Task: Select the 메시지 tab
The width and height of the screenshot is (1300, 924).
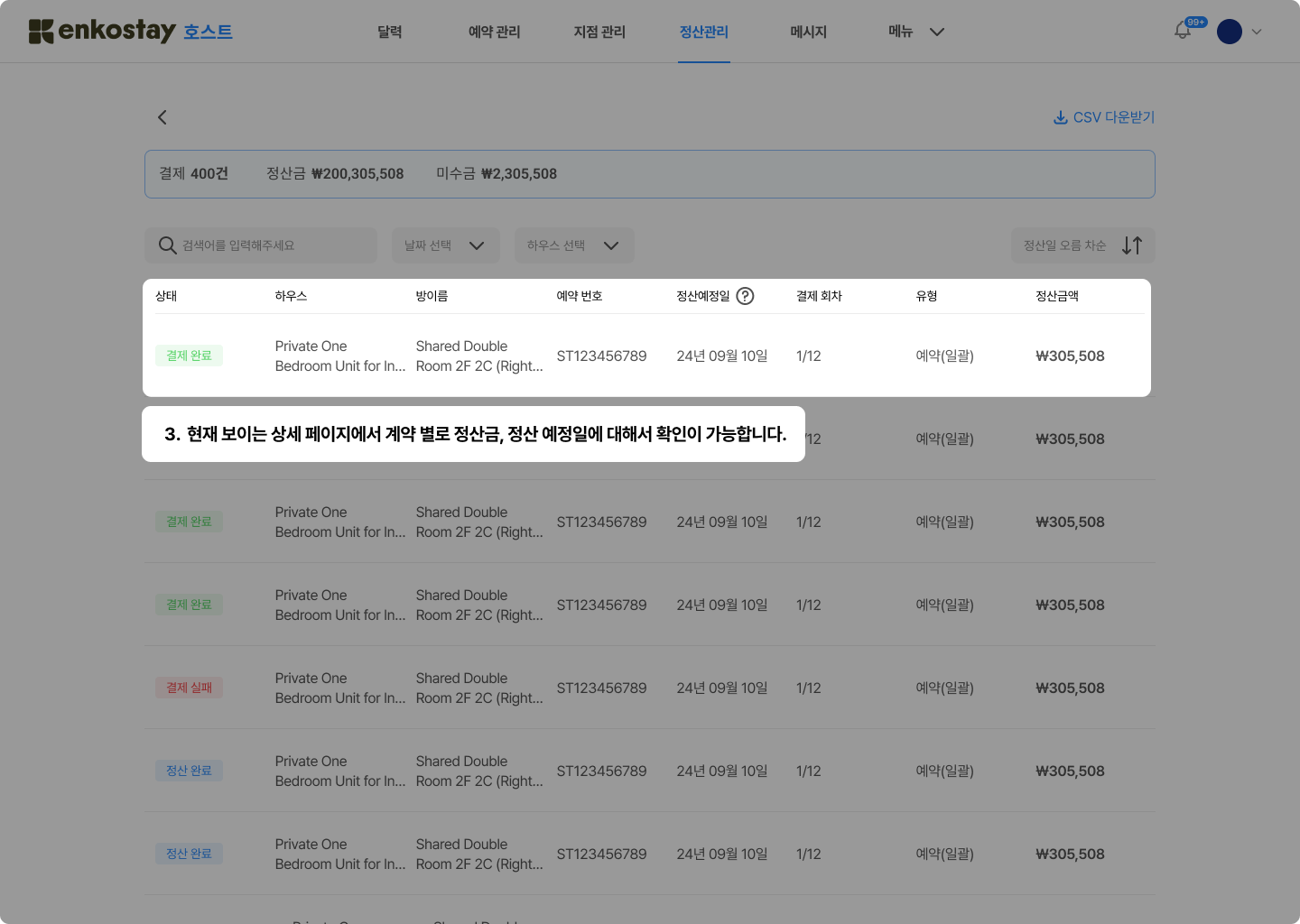Action: [808, 32]
